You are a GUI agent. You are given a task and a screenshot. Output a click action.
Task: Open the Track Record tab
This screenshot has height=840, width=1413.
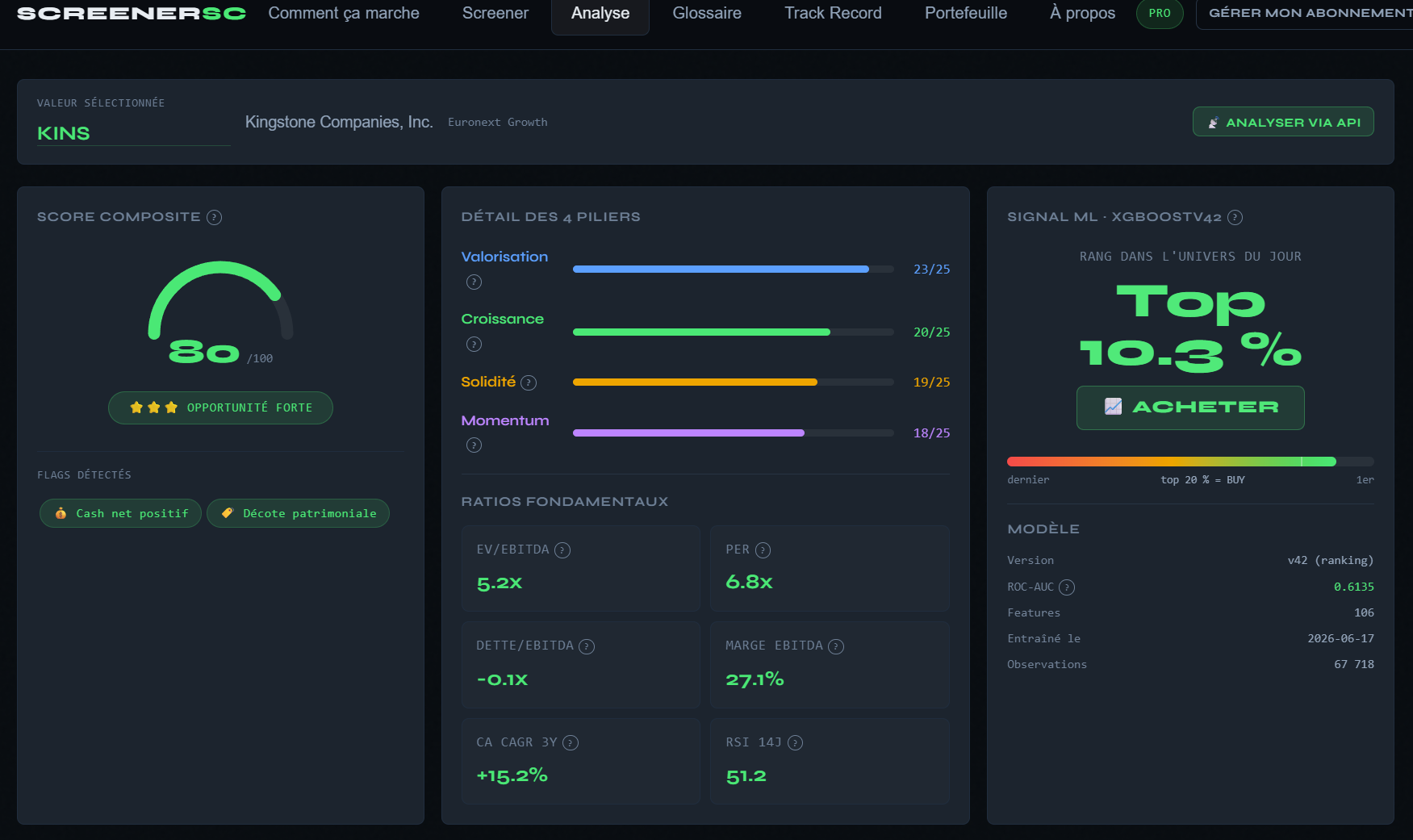pos(833,14)
